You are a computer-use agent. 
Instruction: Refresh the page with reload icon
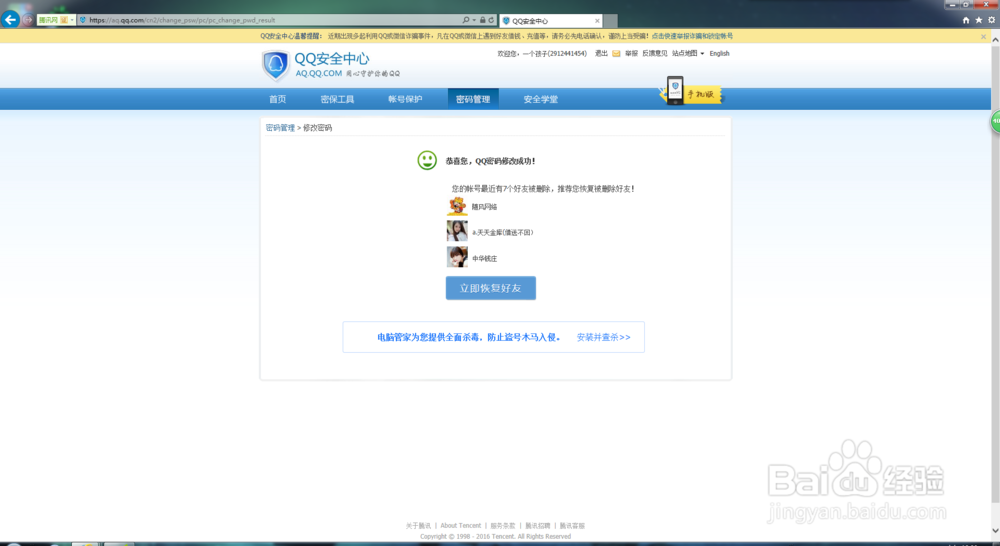click(x=491, y=20)
